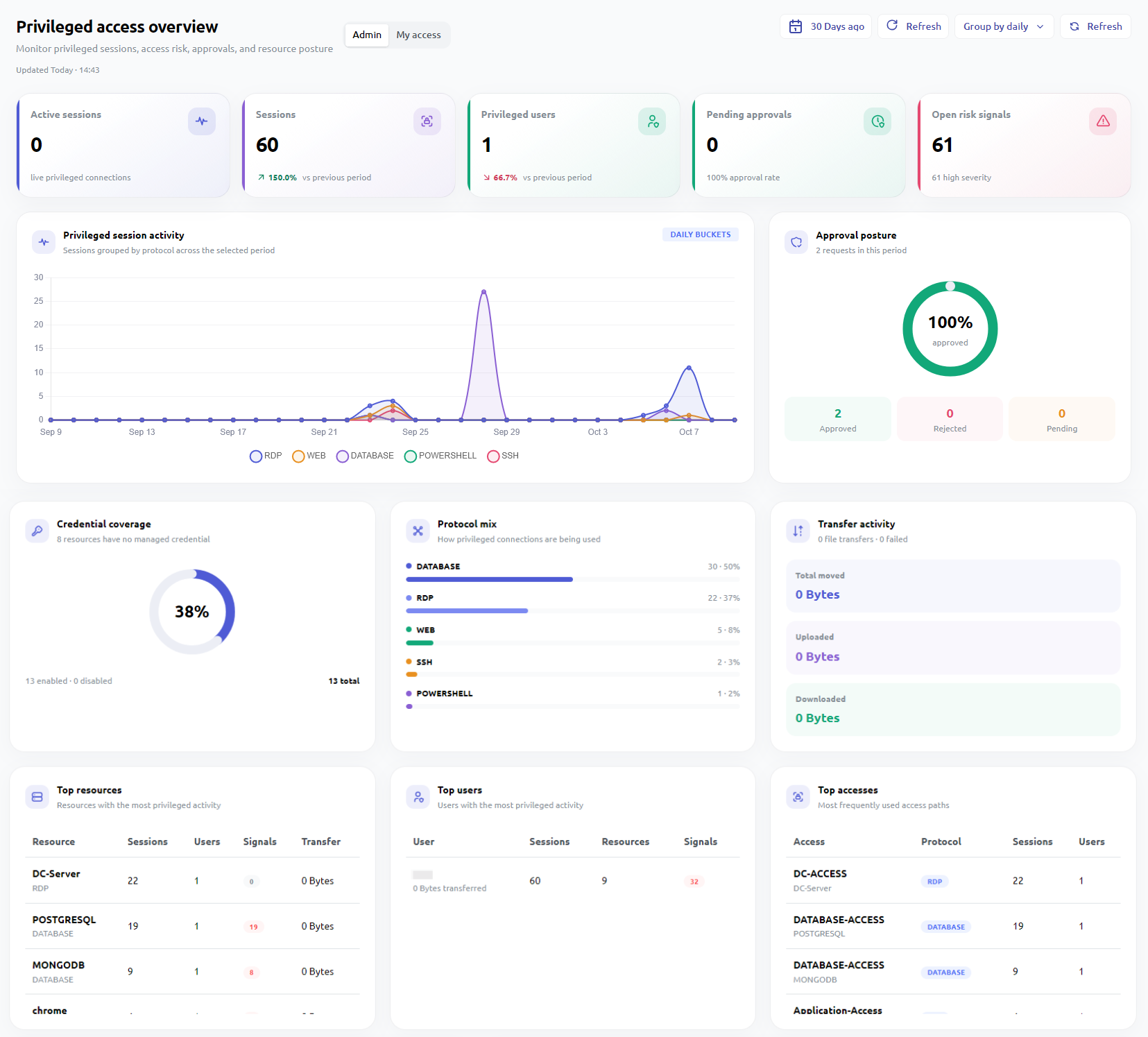Click the rightmost Refresh button
This screenshot has width=1148, height=1037.
tap(1095, 26)
